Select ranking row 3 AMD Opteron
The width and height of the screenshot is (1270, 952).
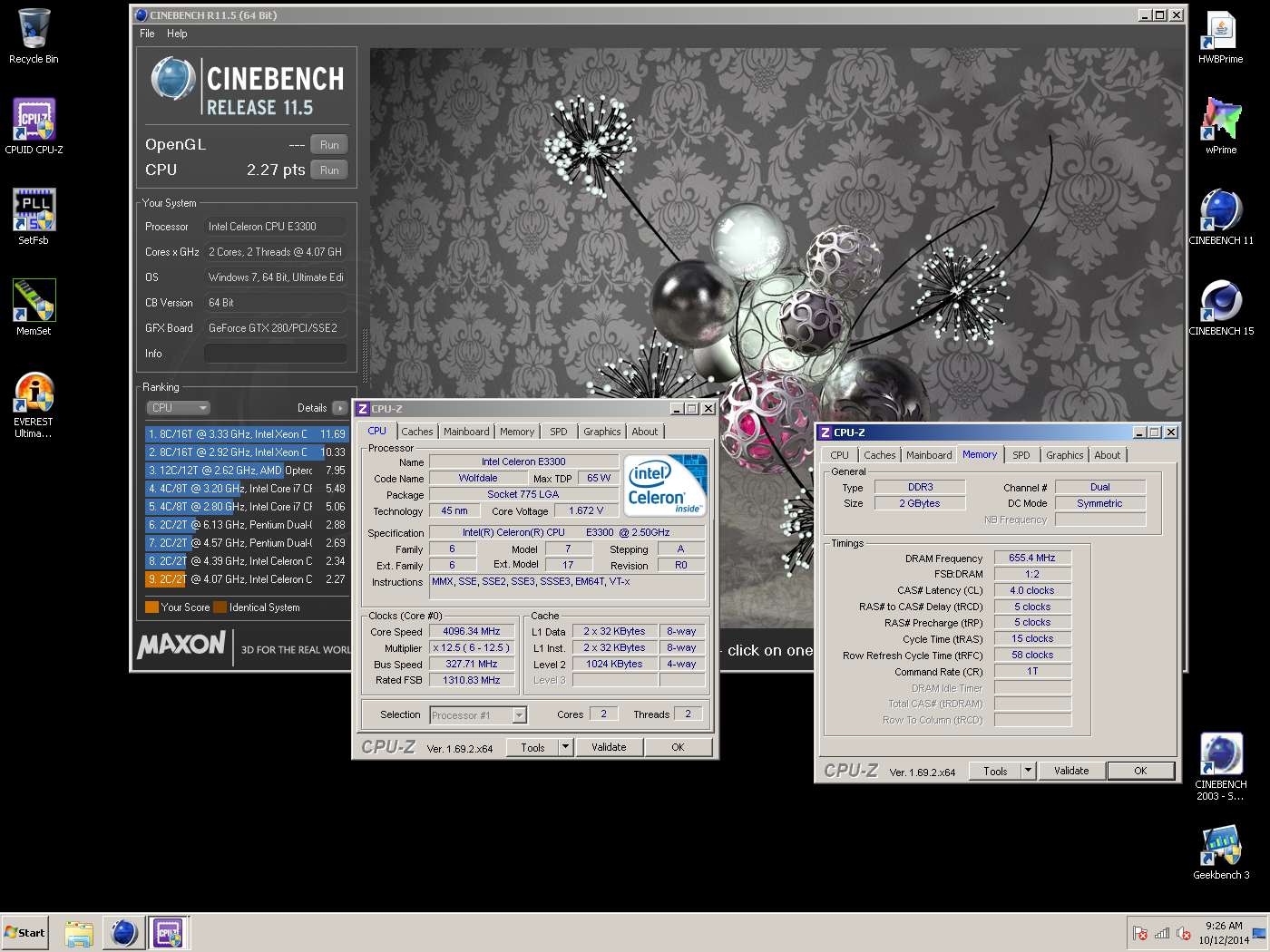point(246,471)
